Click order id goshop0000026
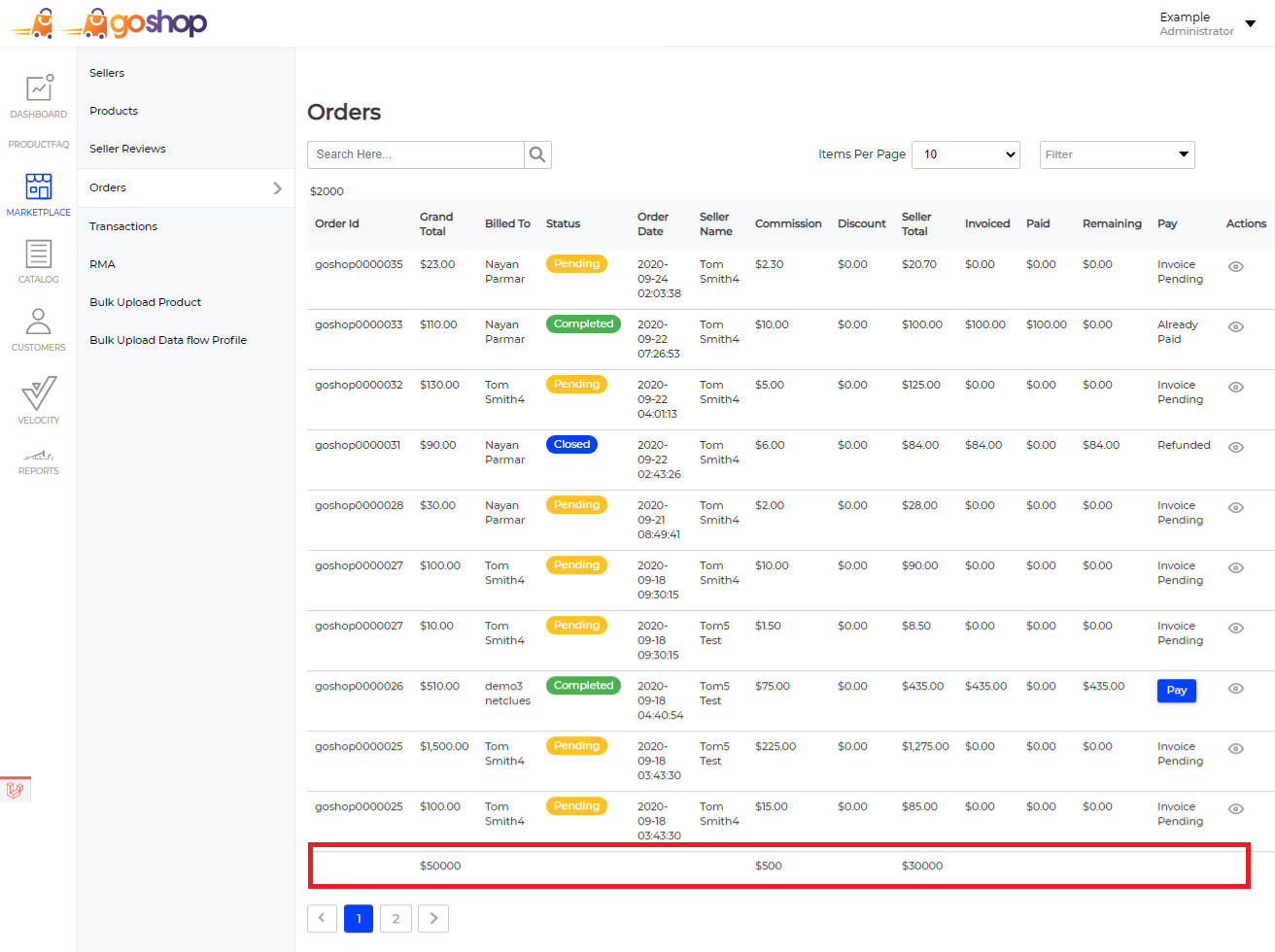1275x952 pixels. 359,686
